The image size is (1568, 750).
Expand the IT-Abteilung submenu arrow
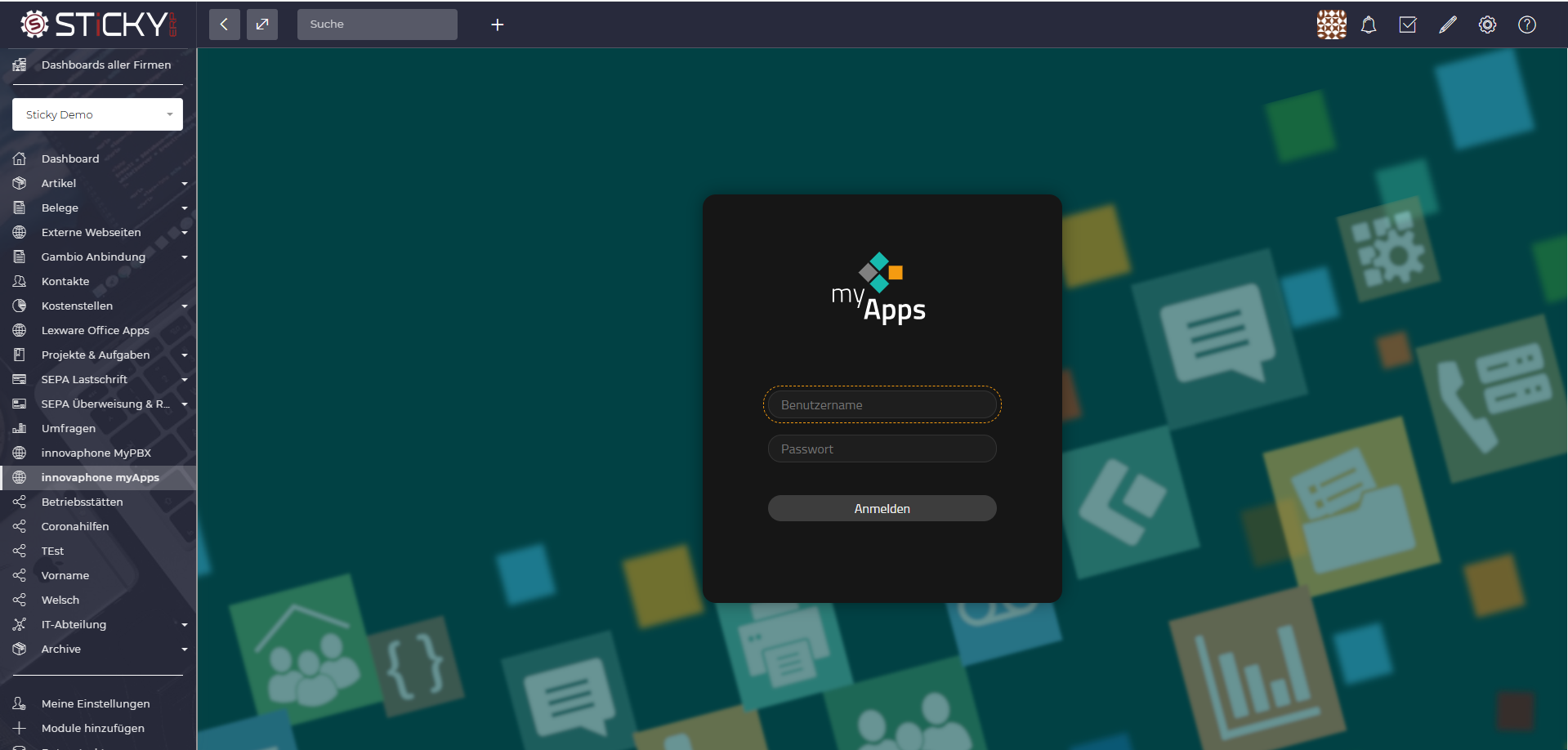[x=185, y=625]
